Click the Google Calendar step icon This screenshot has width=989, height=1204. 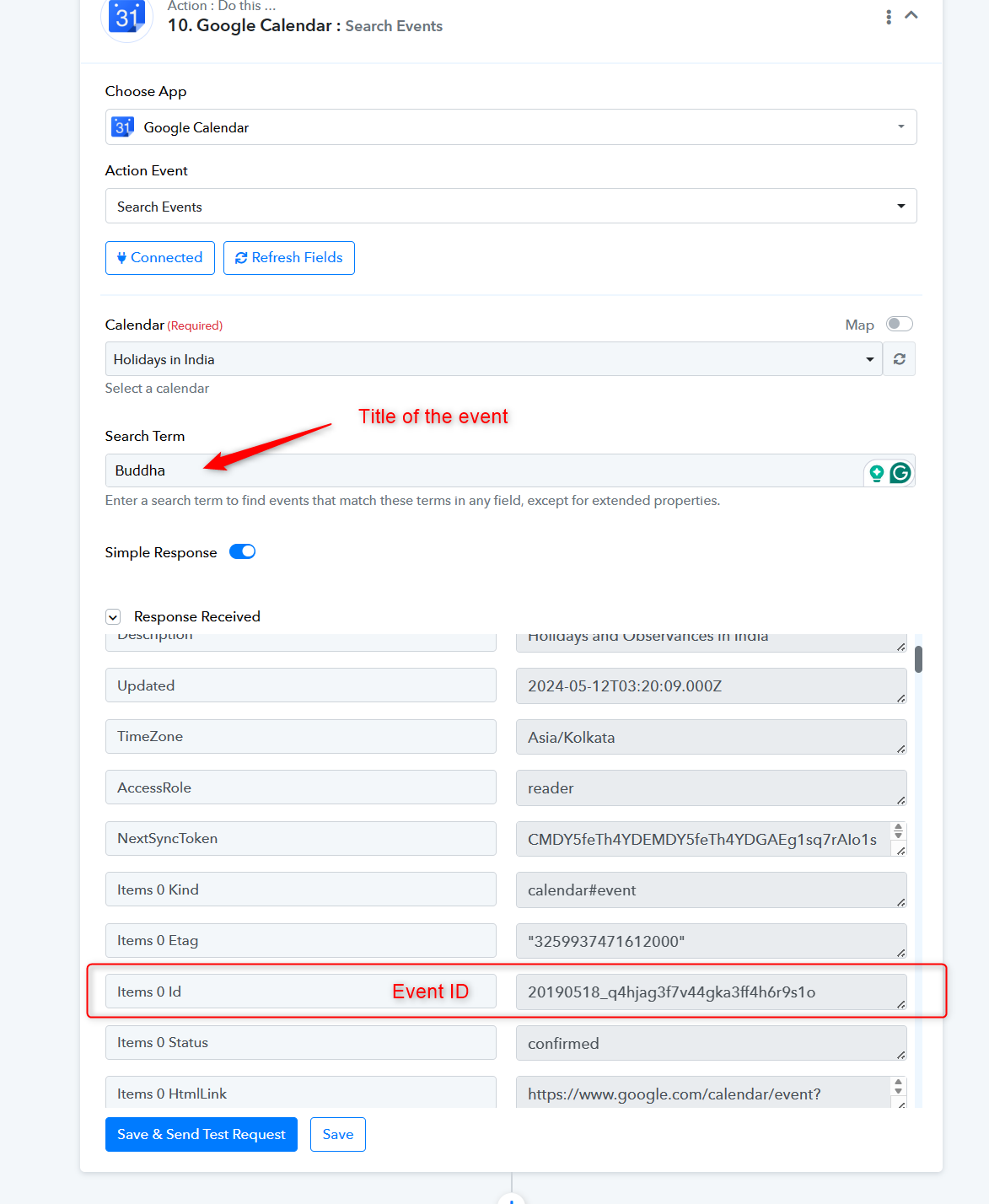[x=126, y=17]
